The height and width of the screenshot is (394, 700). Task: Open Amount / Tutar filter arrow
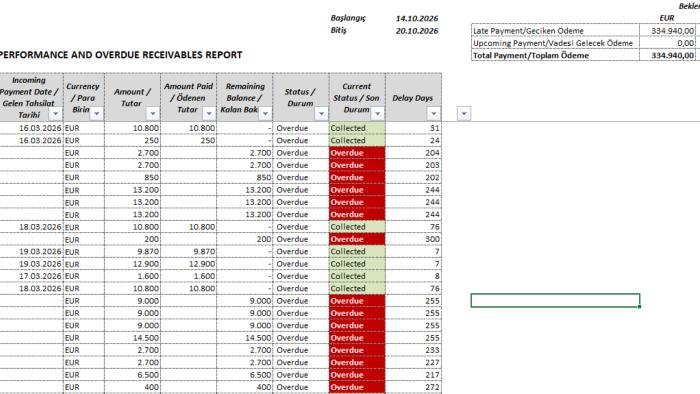(153, 114)
